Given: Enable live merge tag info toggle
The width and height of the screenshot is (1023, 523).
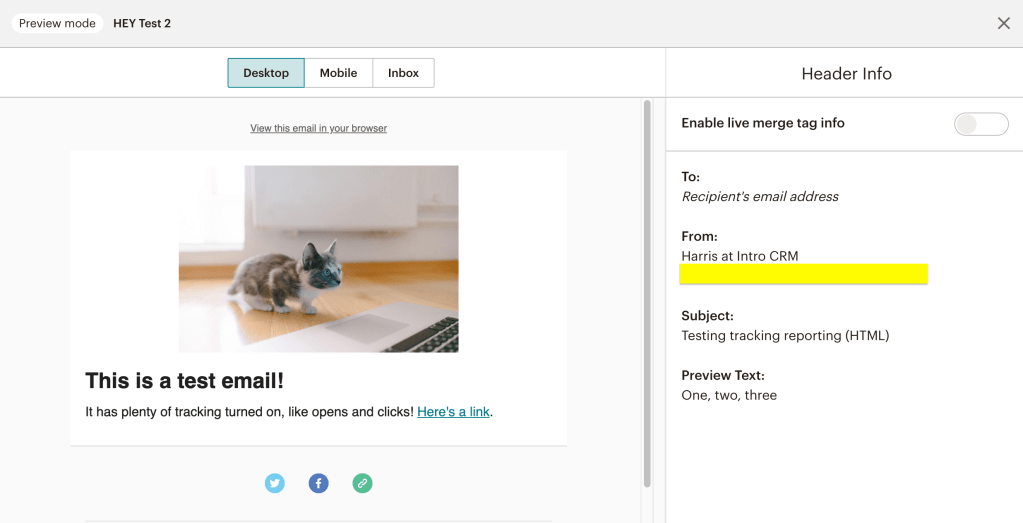Looking at the screenshot, I should pos(980,124).
